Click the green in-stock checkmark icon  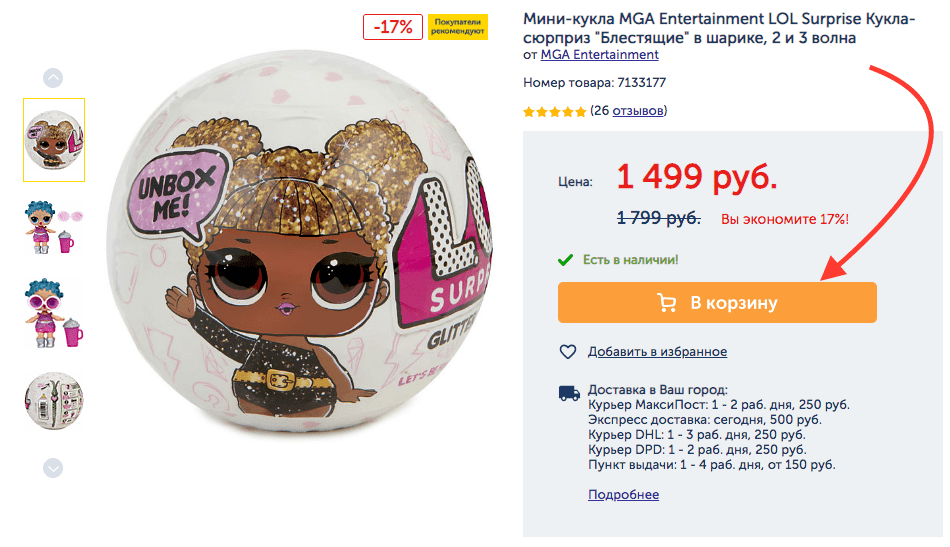pyautogui.click(x=566, y=260)
